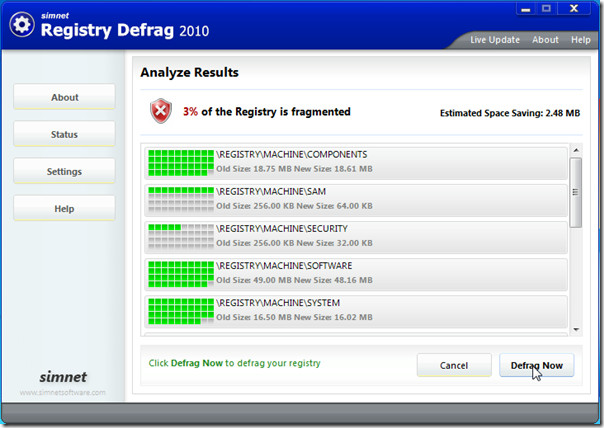Click 'Old Size: 18.75 MB' size text

(254, 169)
